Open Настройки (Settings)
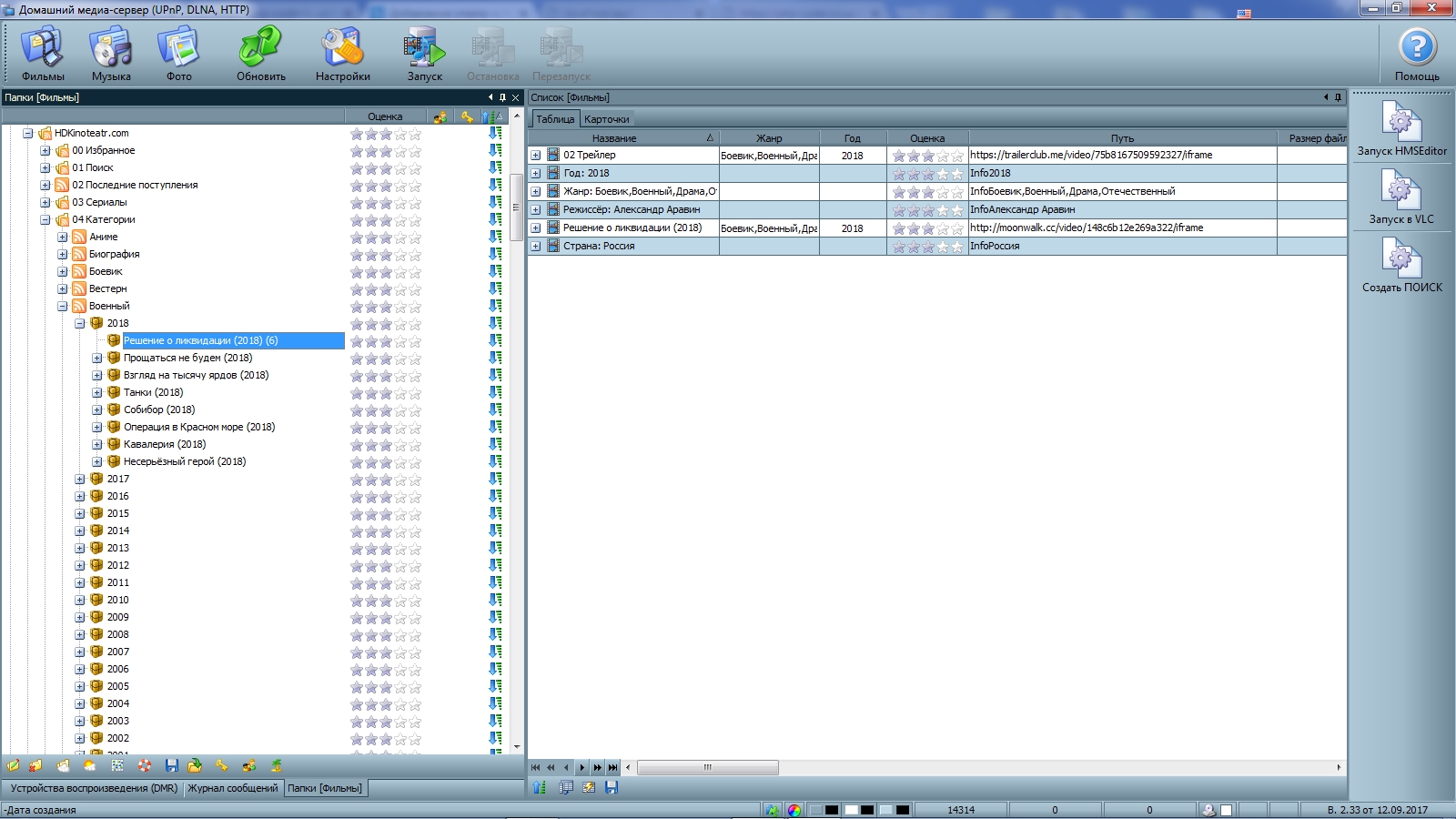 click(342, 53)
